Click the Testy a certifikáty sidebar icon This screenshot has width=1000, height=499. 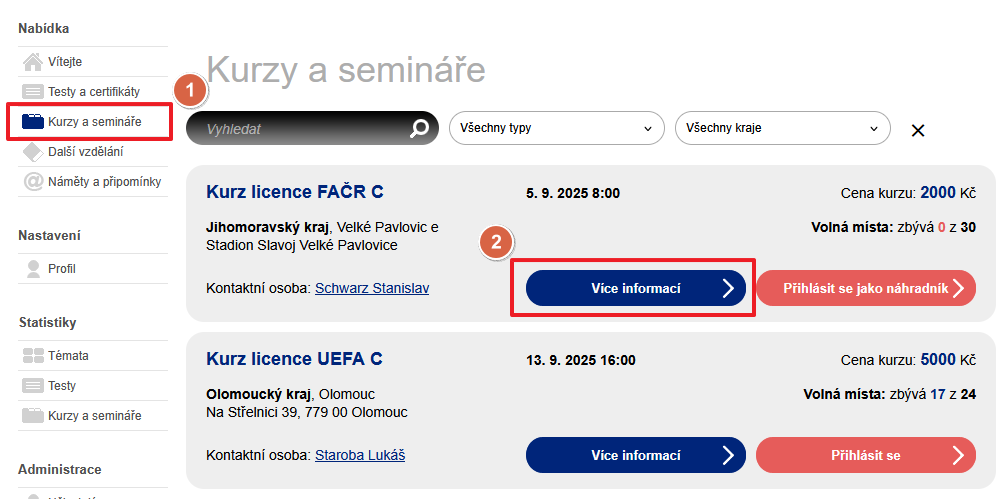(33, 92)
